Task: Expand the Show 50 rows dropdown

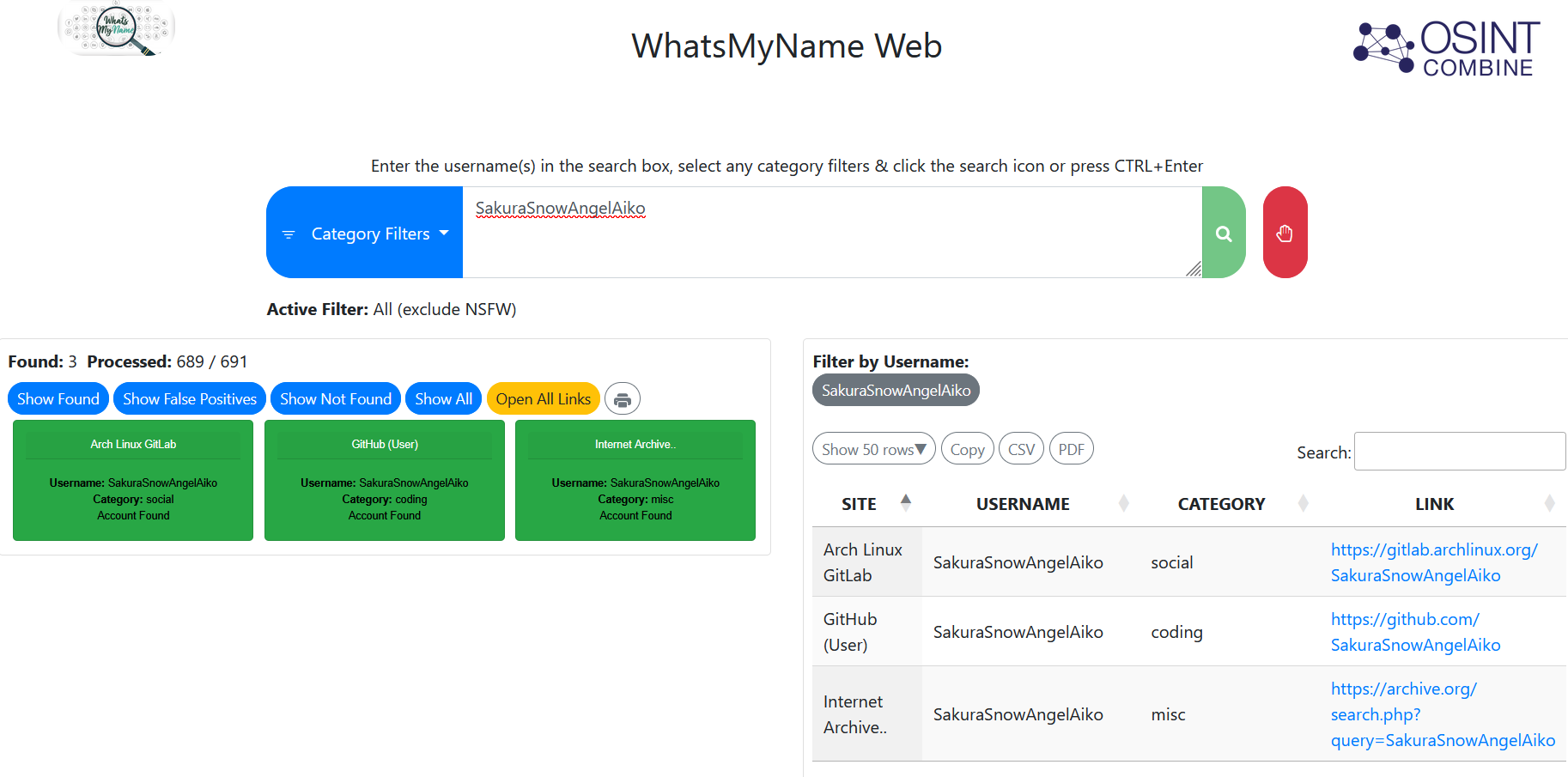Action: [x=873, y=449]
